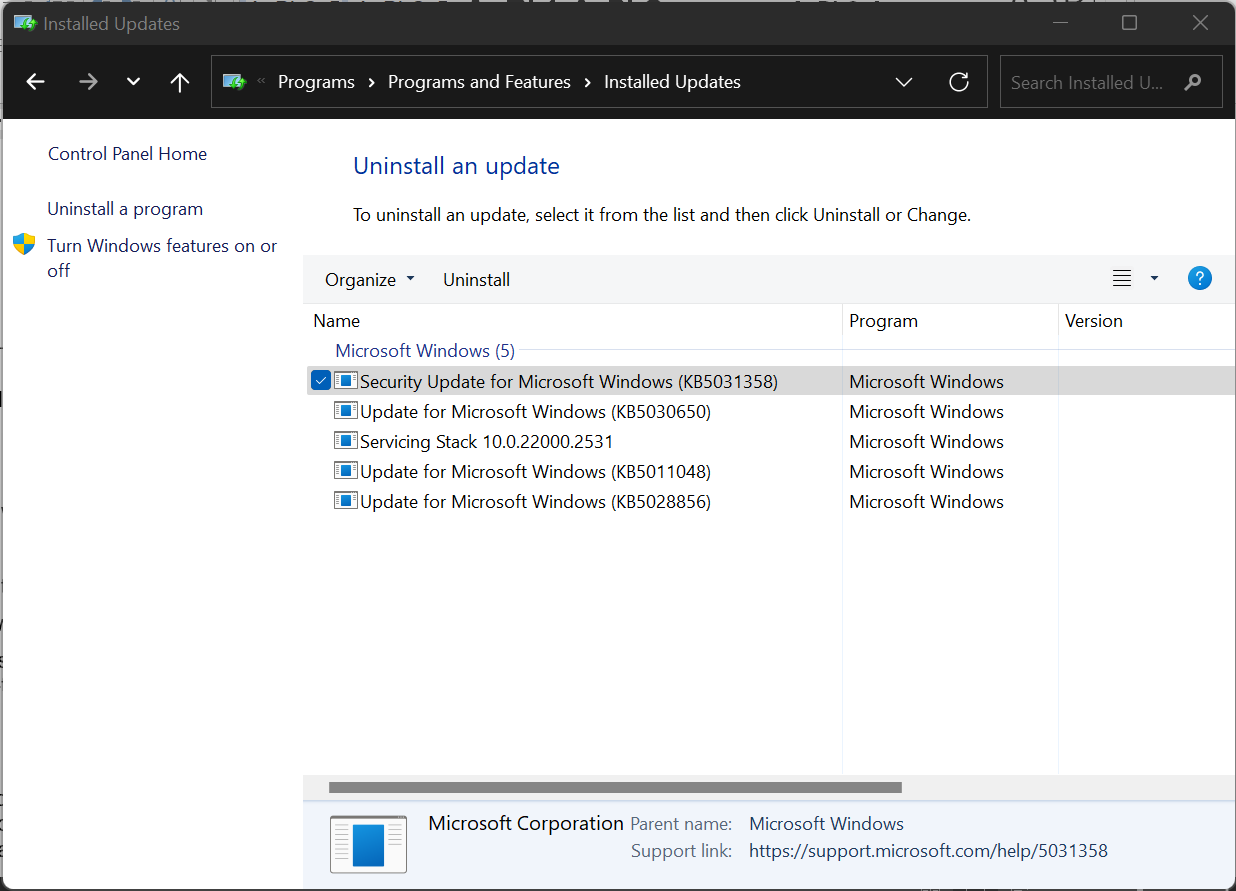
Task: Open Uninstall a program link
Action: tap(125, 209)
